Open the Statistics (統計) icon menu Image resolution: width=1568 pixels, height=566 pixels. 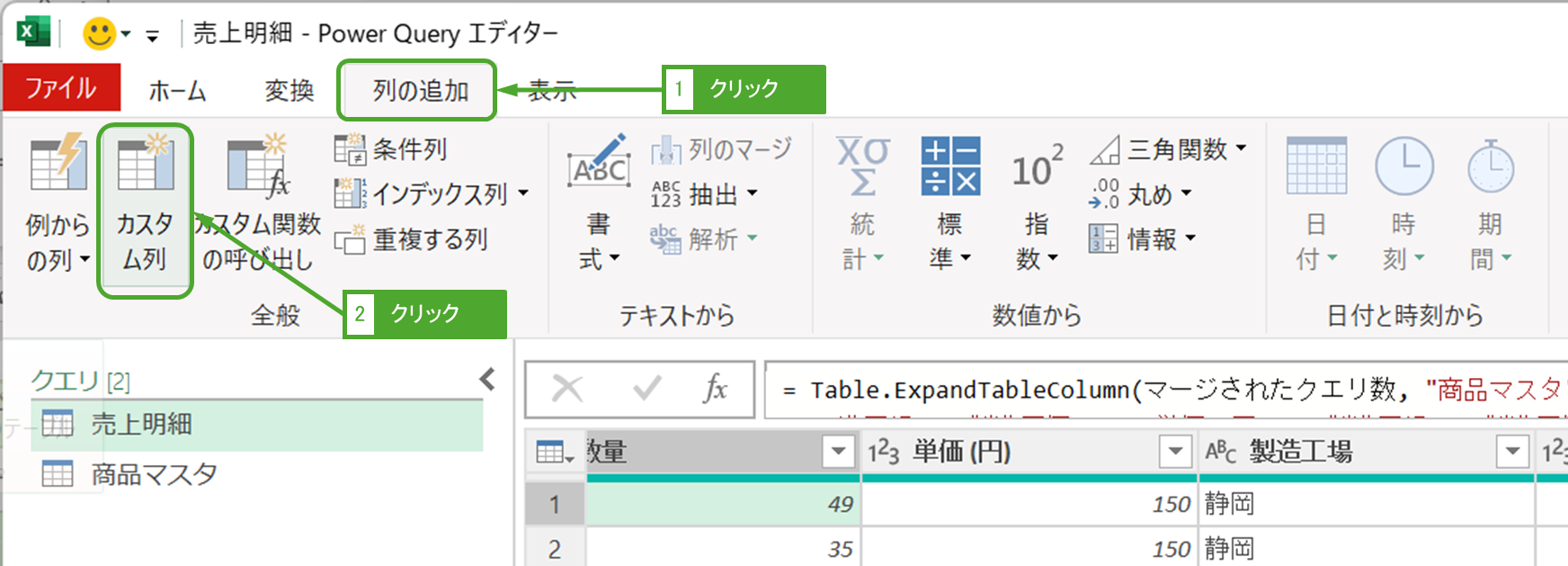point(862,166)
